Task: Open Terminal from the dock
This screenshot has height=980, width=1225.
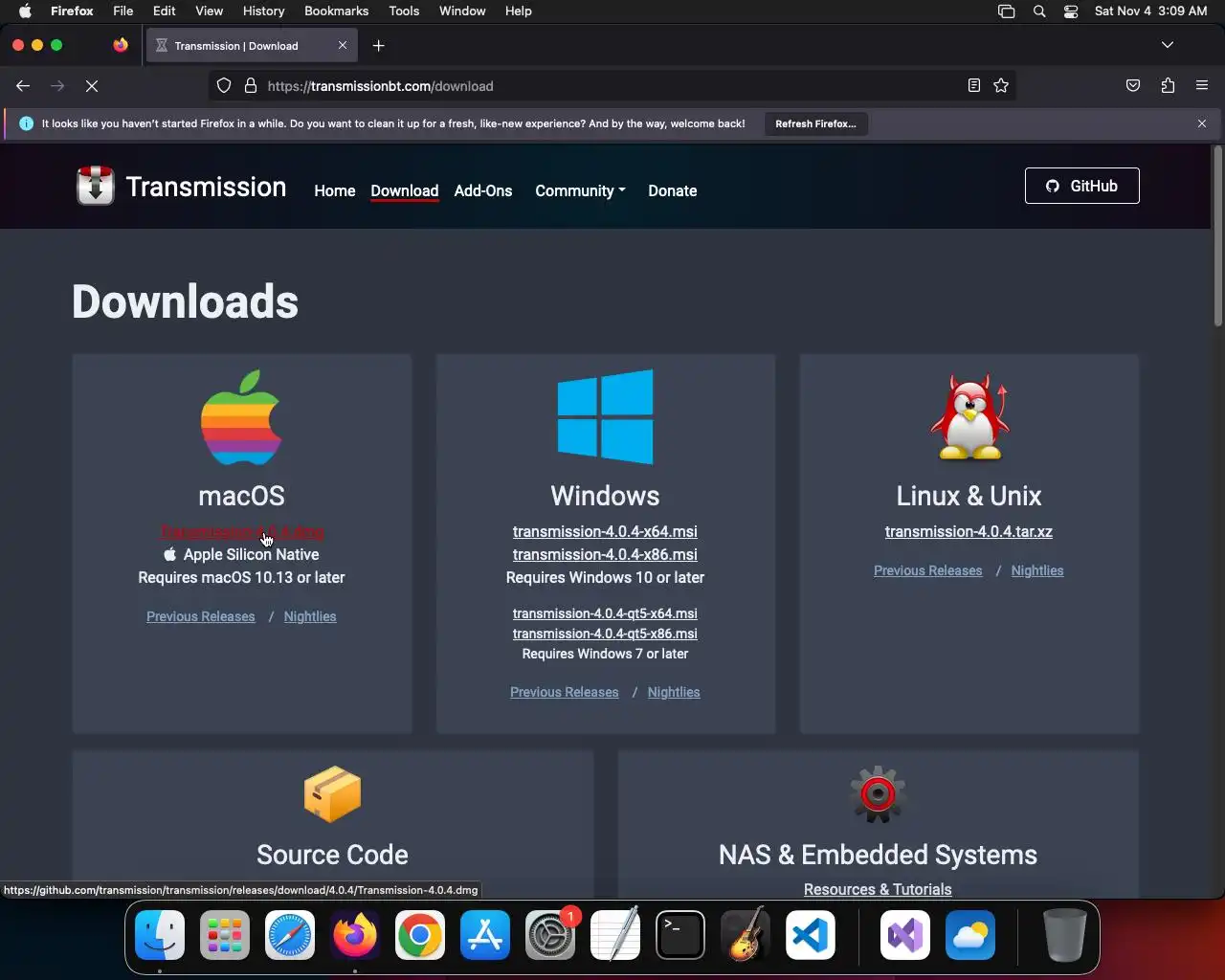Action: click(x=680, y=935)
